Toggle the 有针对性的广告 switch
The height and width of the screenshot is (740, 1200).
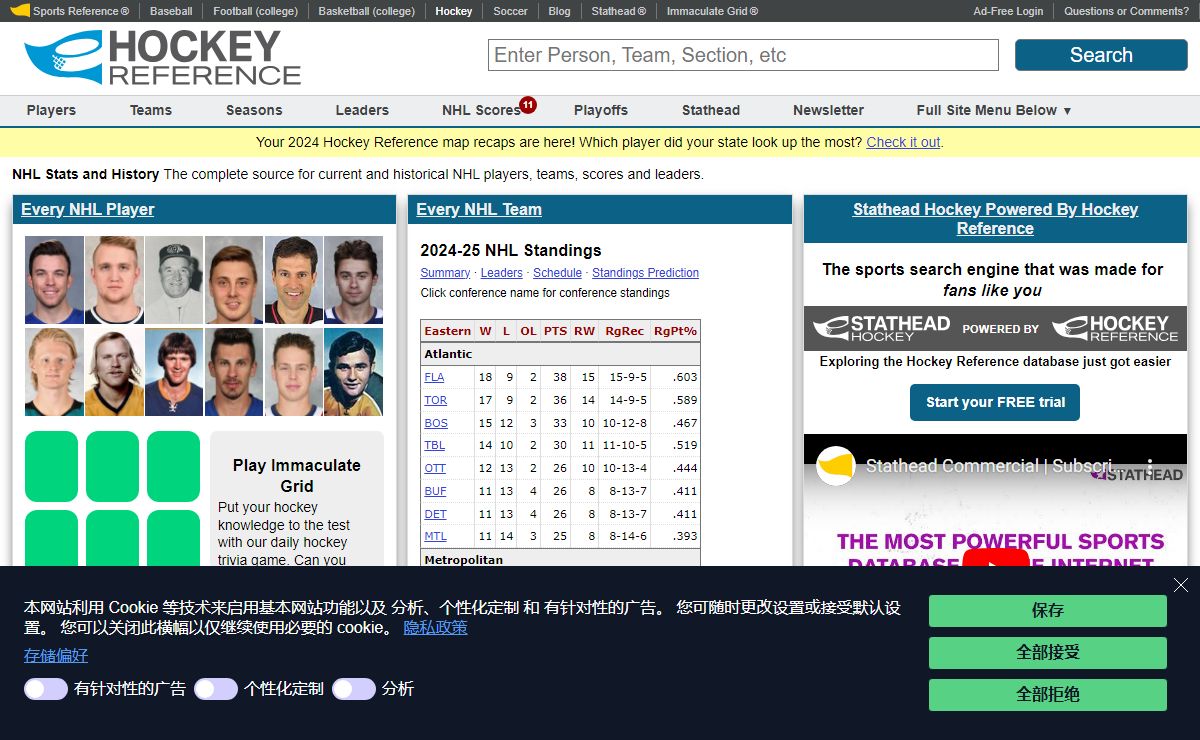click(x=46, y=689)
